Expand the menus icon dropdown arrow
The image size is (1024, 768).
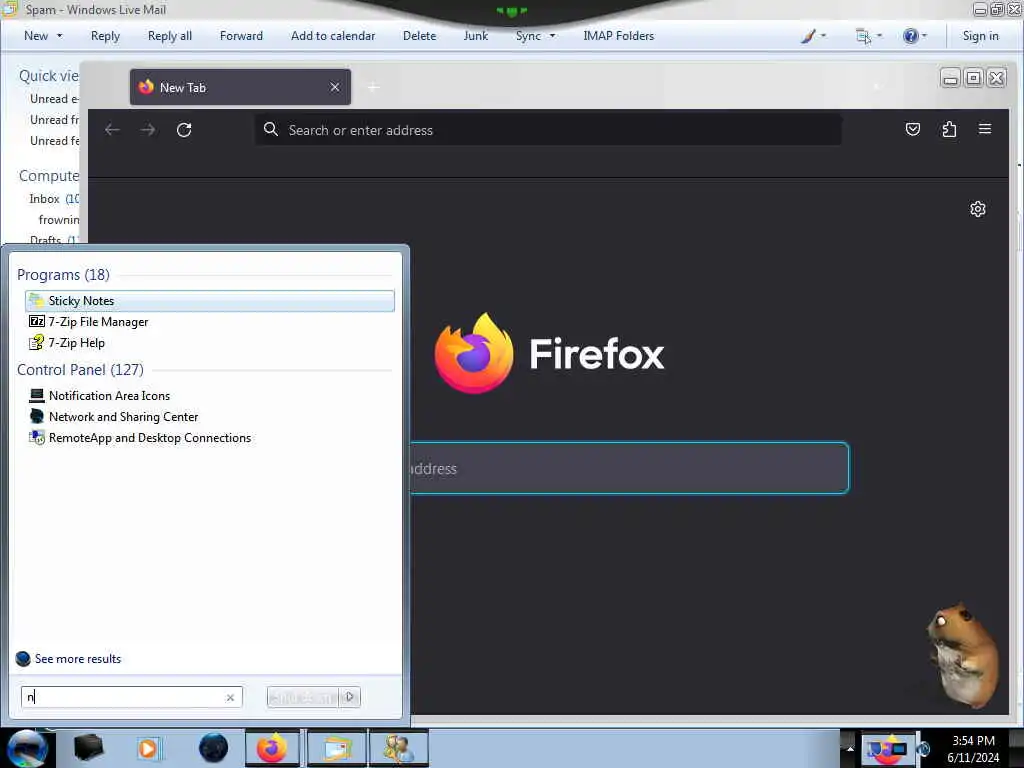tap(880, 36)
